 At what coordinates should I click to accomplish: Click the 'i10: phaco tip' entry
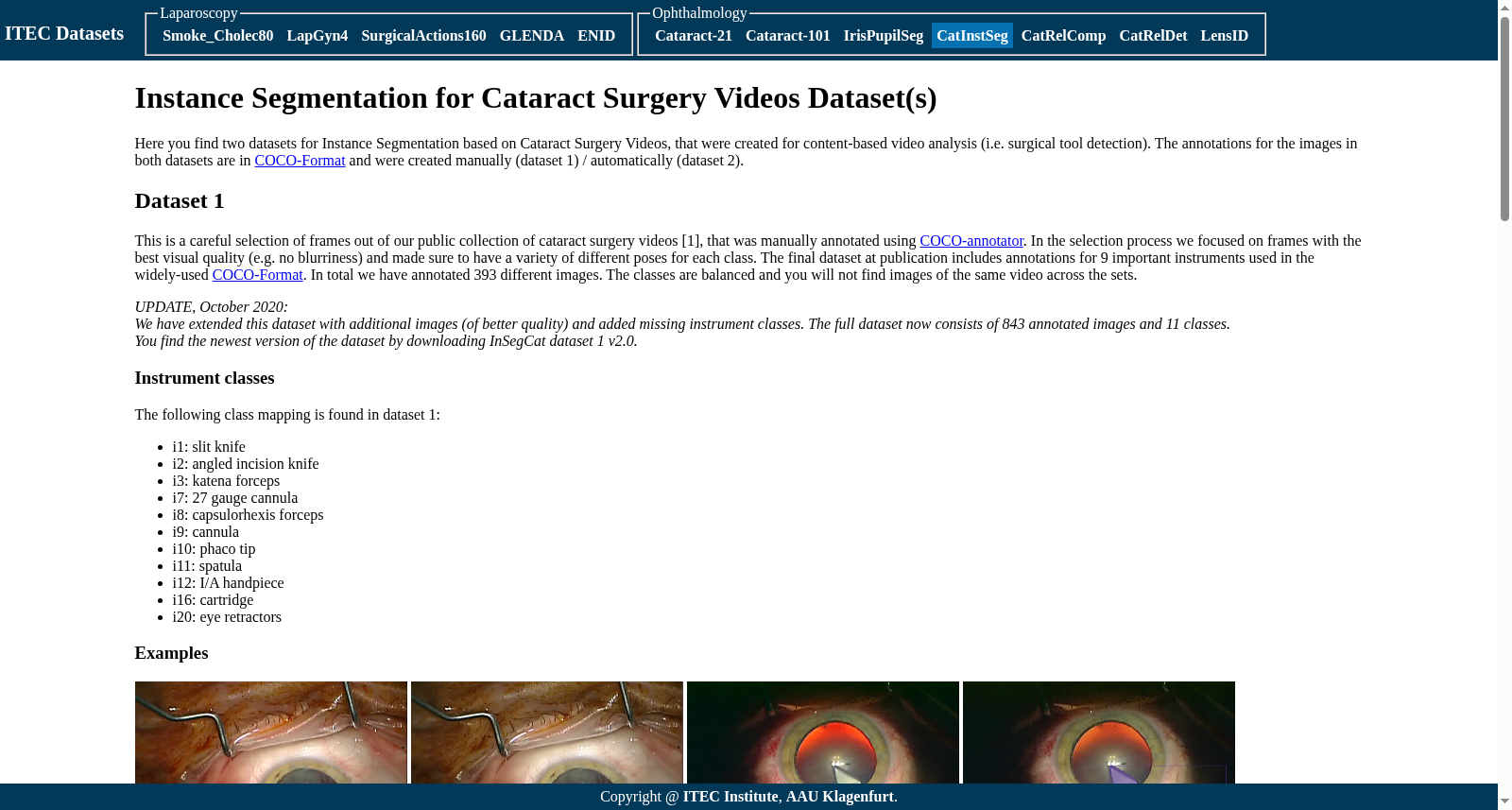[x=214, y=549]
